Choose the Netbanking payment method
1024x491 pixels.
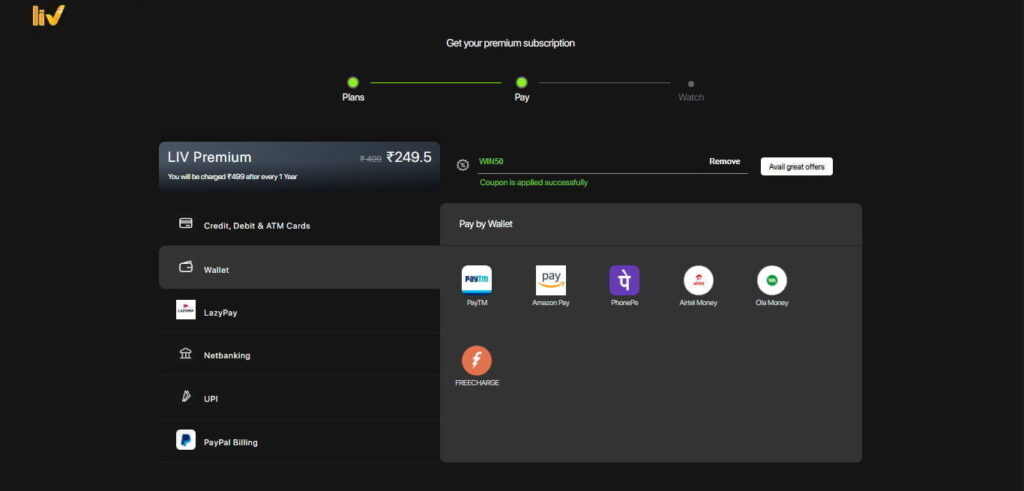pyautogui.click(x=299, y=354)
